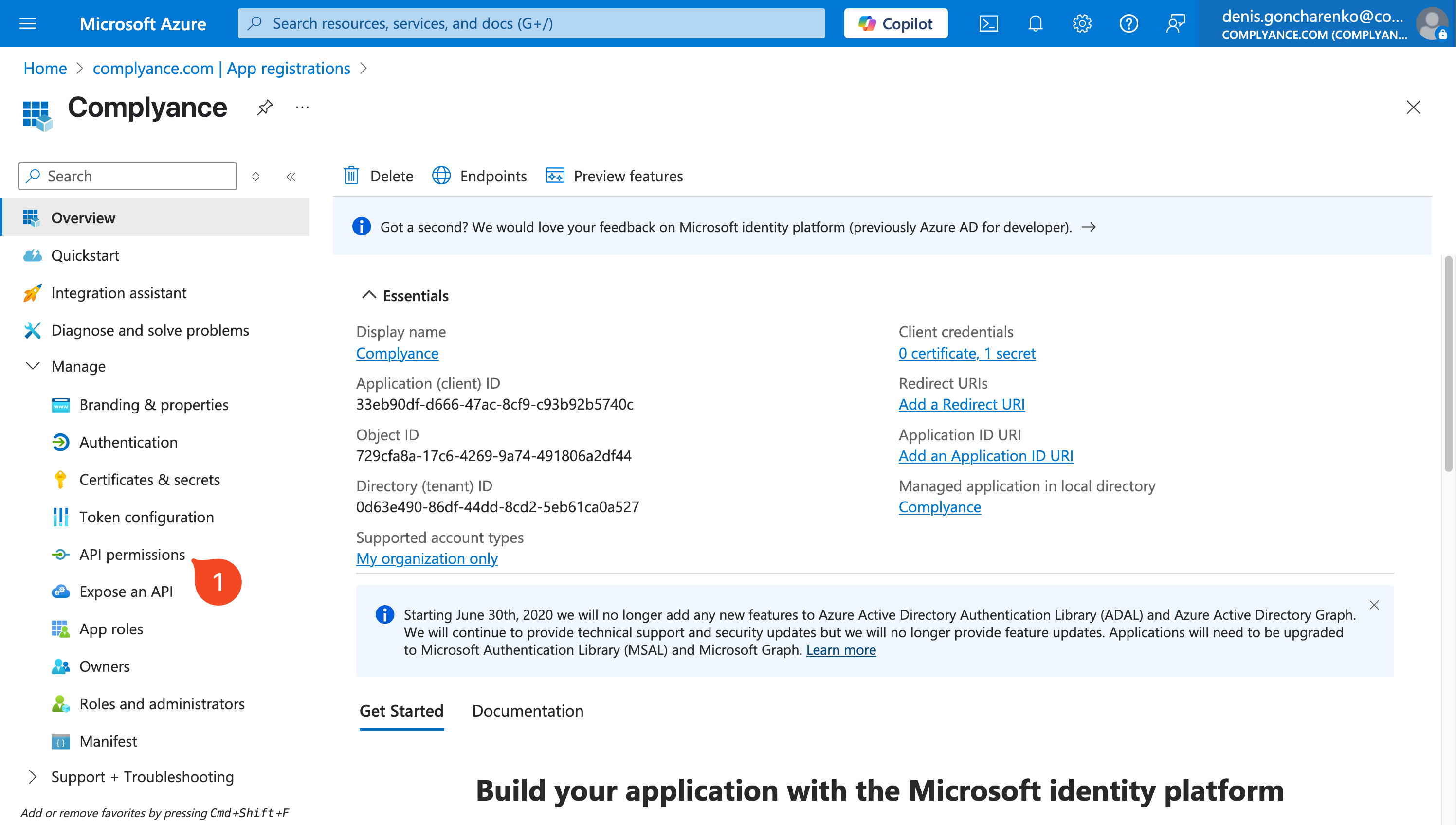This screenshot has height=825, width=1456.
Task: Click the Object ID value
Action: pos(493,456)
